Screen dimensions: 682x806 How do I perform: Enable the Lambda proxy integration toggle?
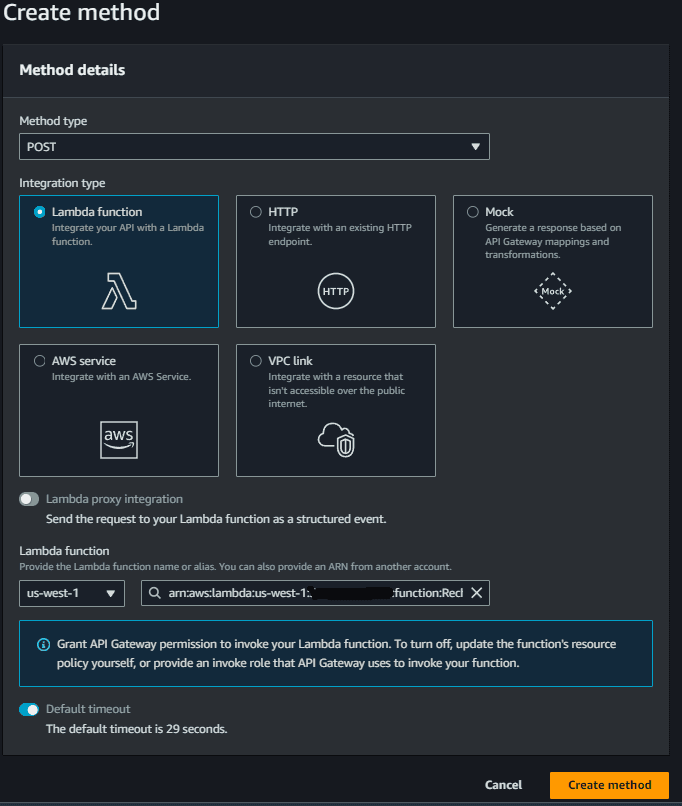(29, 499)
